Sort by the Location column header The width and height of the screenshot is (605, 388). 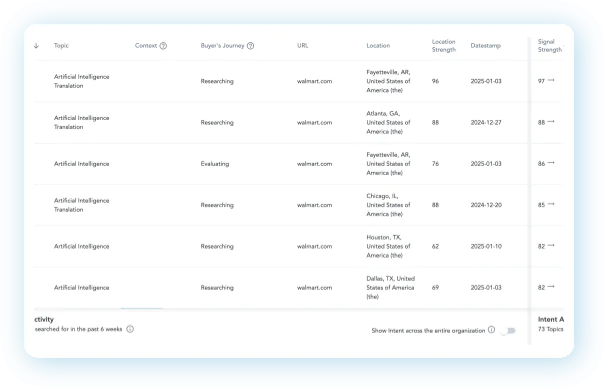tap(378, 46)
